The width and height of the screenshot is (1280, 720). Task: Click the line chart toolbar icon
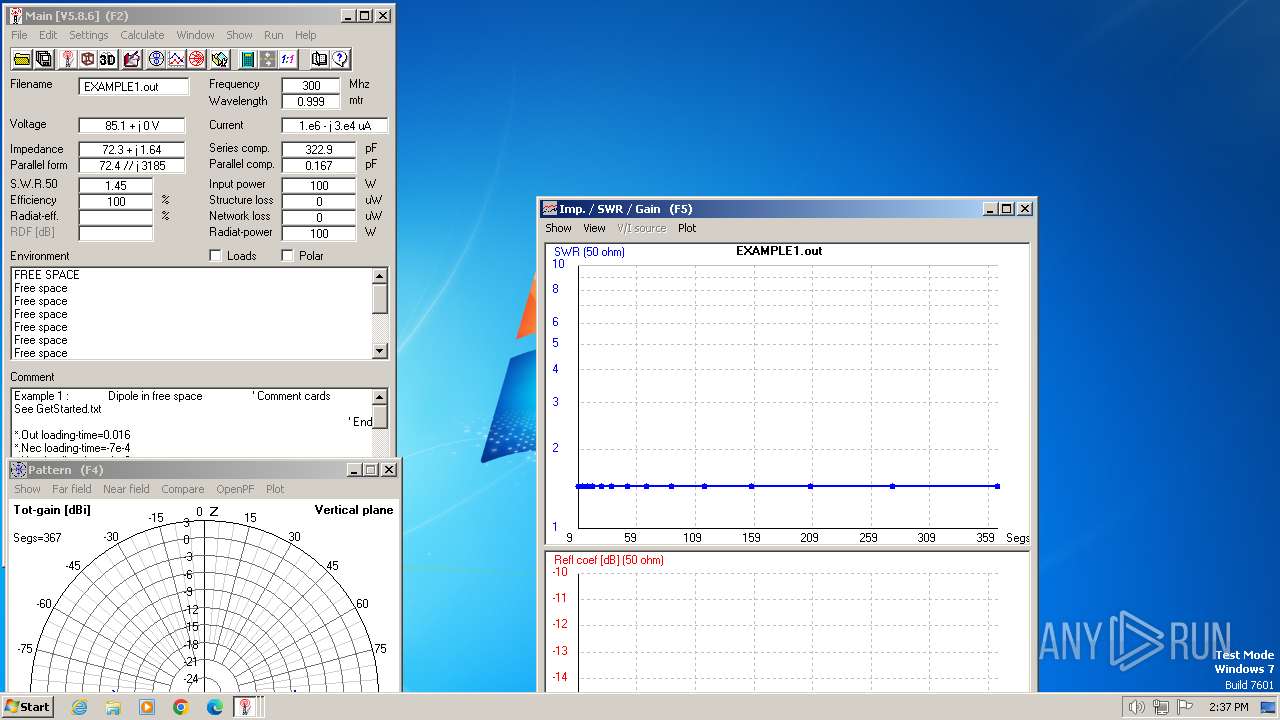pos(176,60)
